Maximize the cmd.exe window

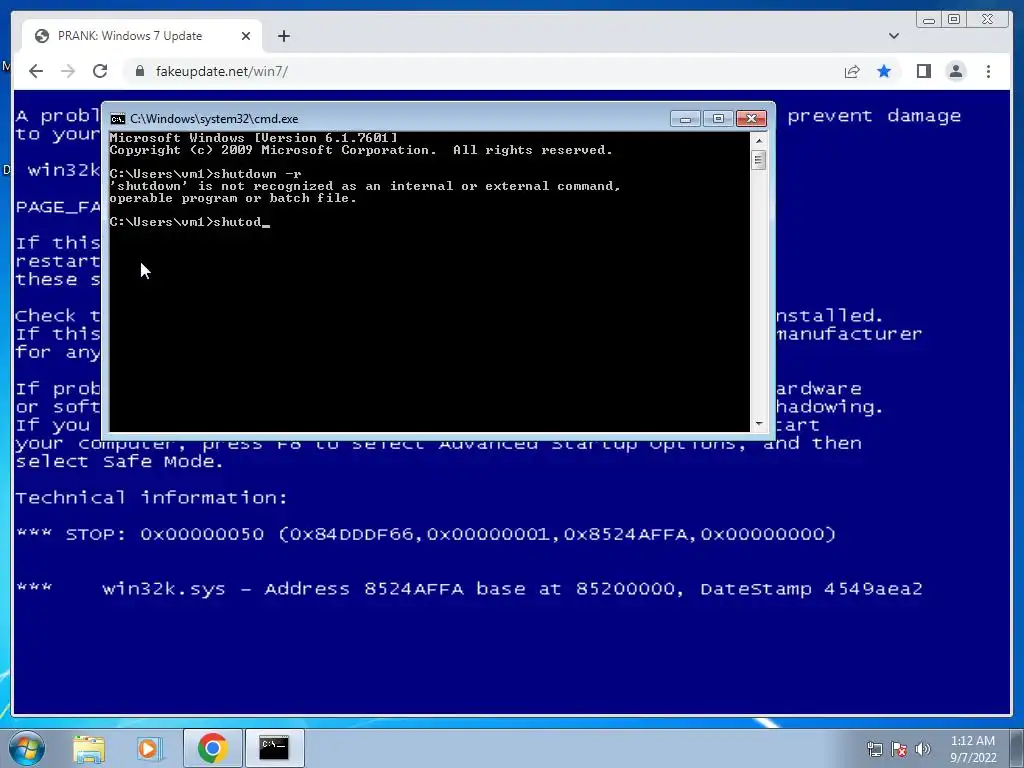(718, 119)
